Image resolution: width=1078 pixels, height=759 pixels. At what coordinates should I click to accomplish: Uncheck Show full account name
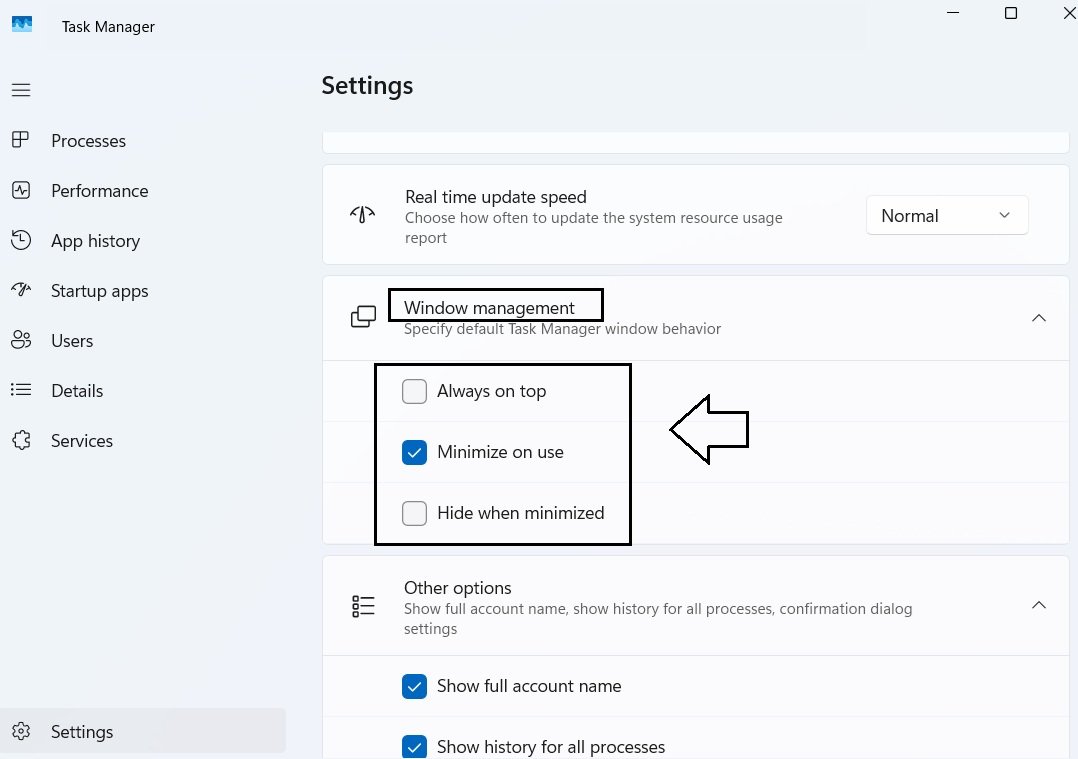(x=415, y=686)
